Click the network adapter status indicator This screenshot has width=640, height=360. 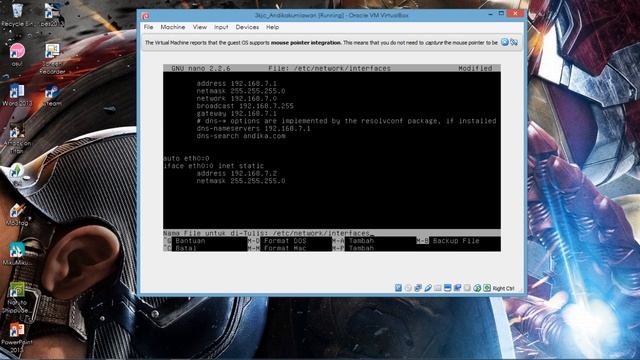click(x=418, y=288)
